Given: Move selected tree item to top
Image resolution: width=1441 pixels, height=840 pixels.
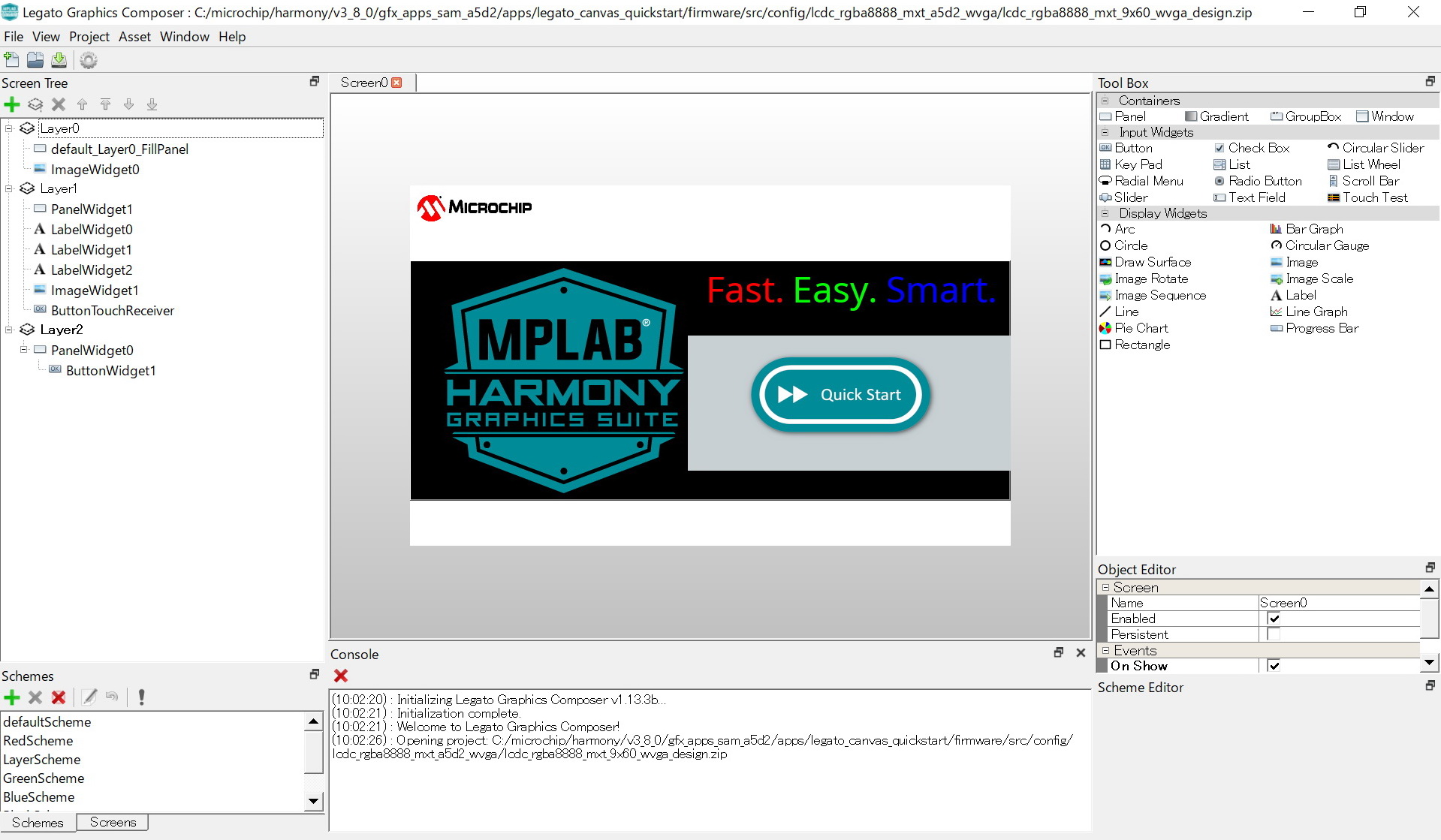Looking at the screenshot, I should point(106,104).
